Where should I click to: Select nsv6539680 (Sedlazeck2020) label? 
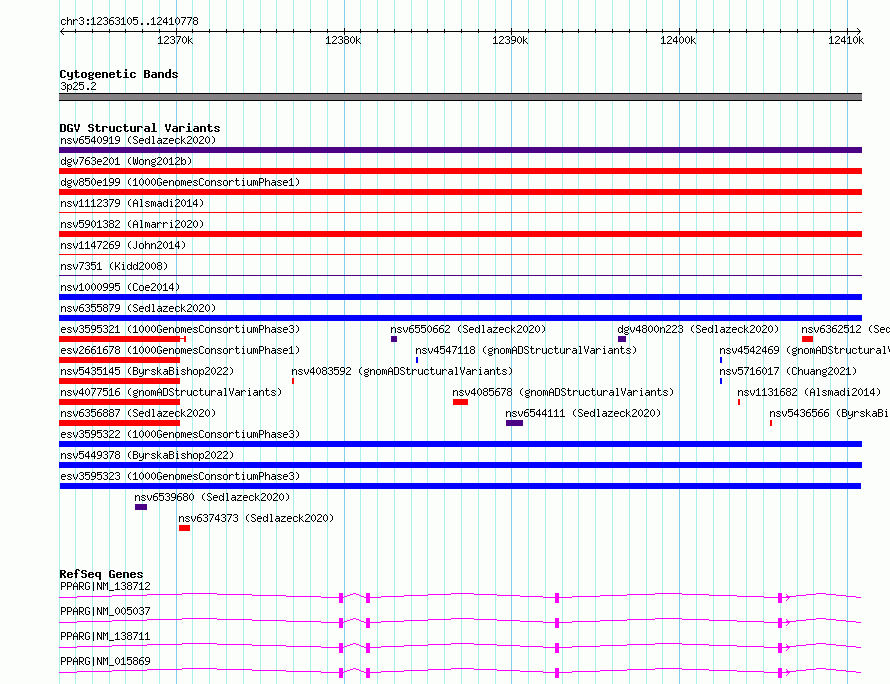click(212, 497)
